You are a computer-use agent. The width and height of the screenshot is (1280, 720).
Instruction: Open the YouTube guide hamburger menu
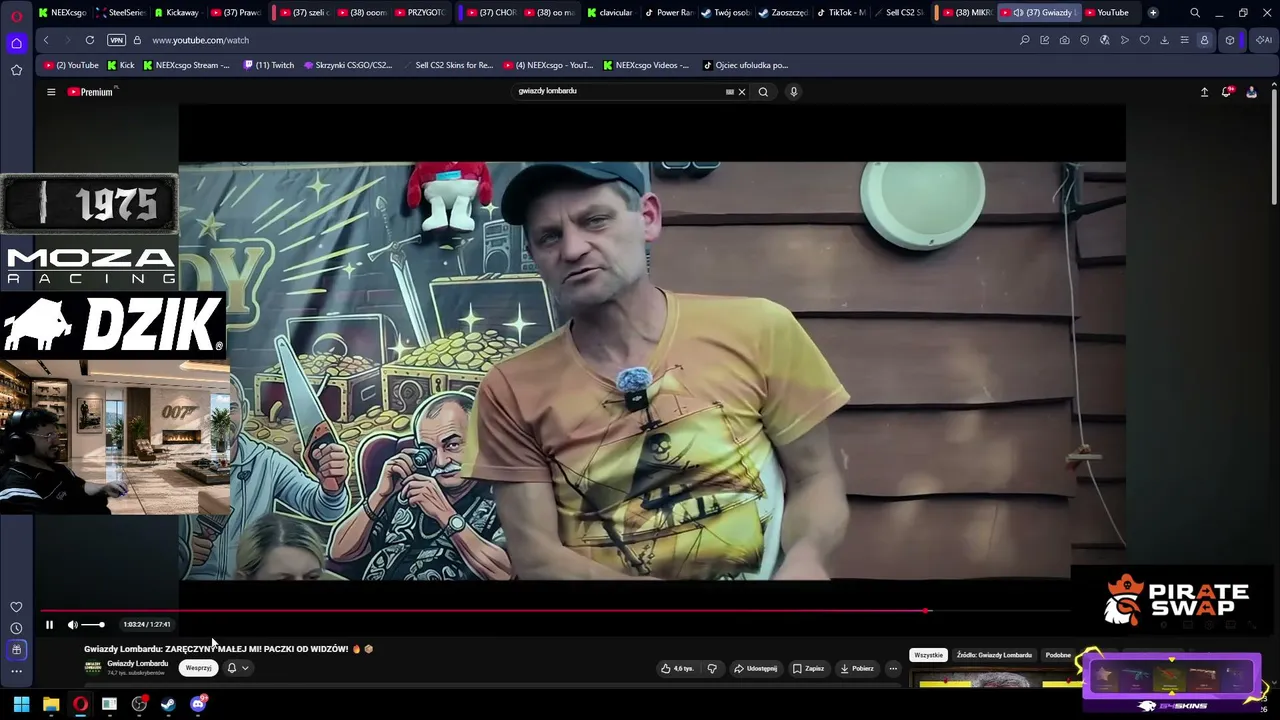pos(51,92)
